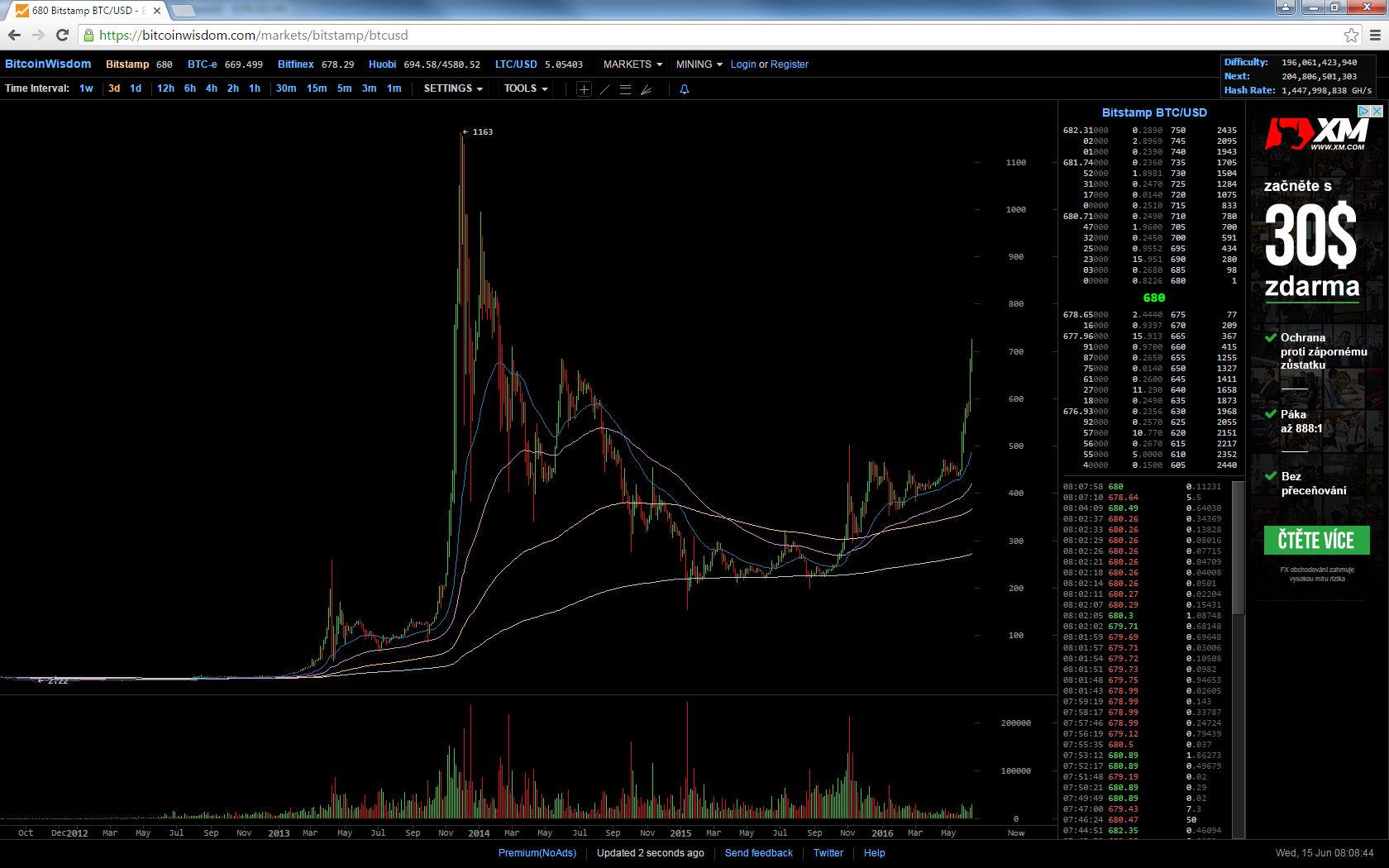Close the XM advertisement
The height and width of the screenshot is (868, 1389).
(1377, 111)
